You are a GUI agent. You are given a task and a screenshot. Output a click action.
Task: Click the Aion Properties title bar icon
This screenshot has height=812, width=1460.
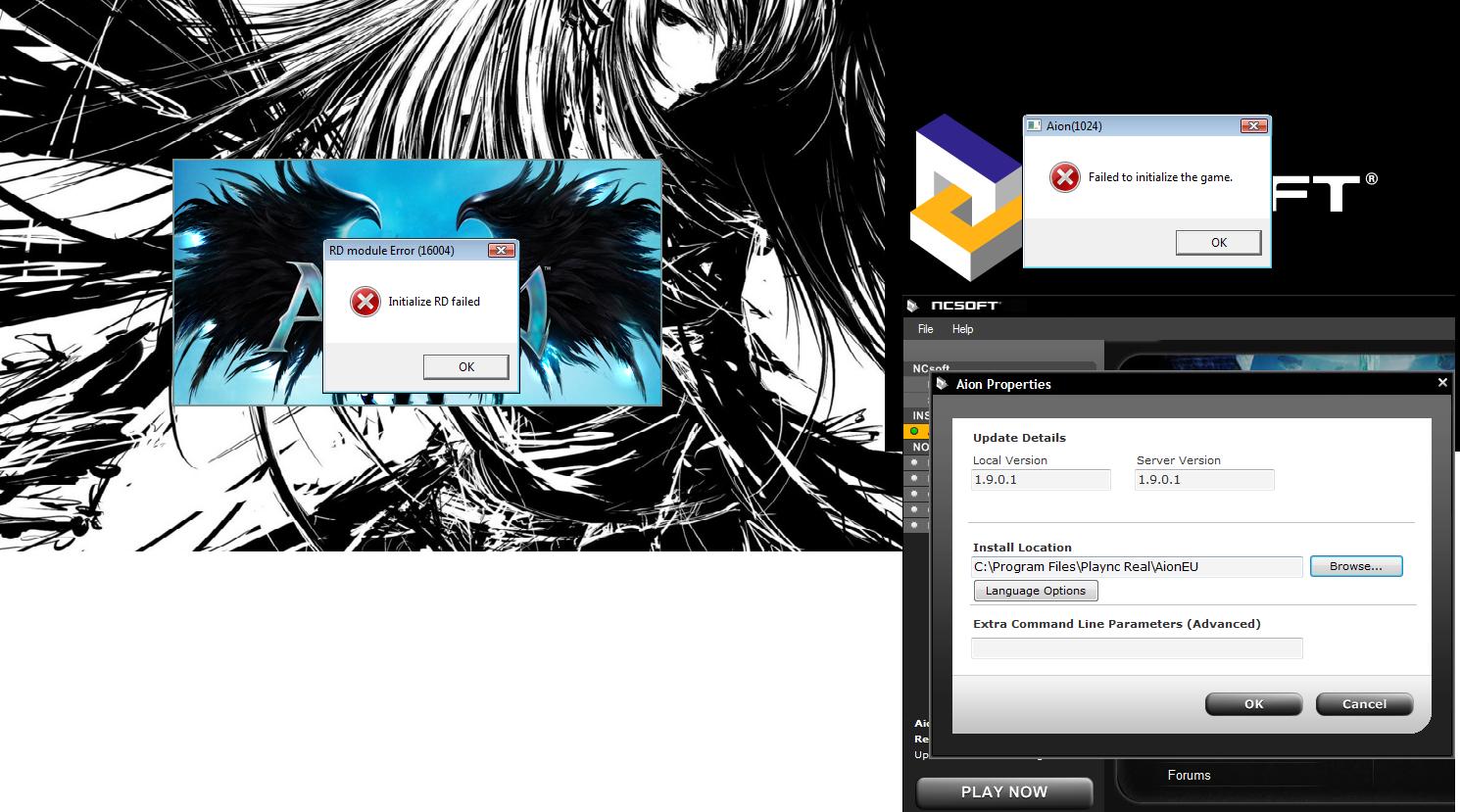point(942,384)
